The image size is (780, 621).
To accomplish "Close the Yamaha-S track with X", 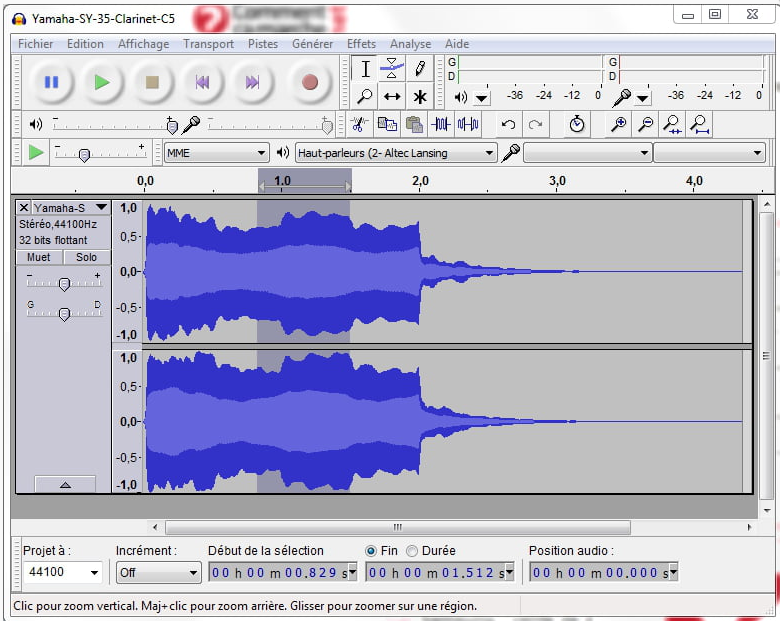I will click(x=24, y=207).
